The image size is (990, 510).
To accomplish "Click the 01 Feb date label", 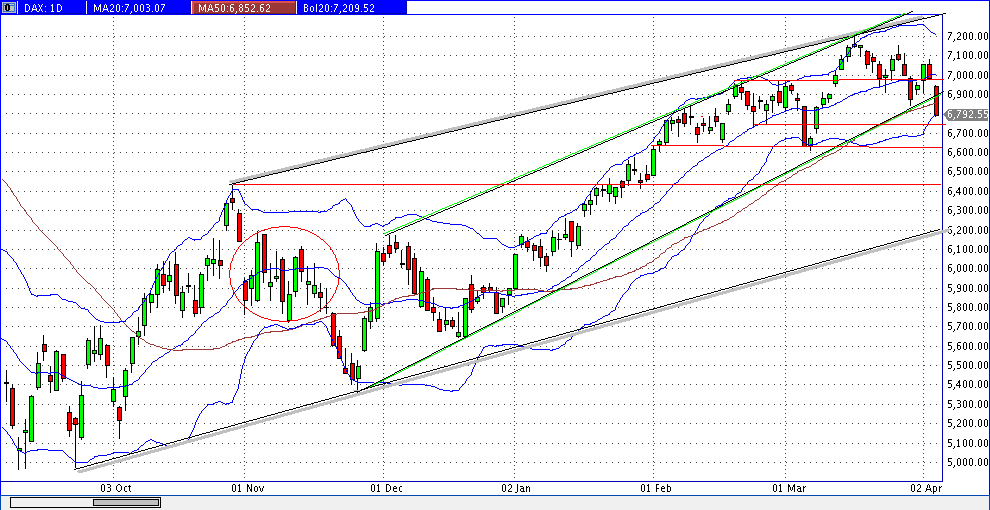I will tap(655, 487).
